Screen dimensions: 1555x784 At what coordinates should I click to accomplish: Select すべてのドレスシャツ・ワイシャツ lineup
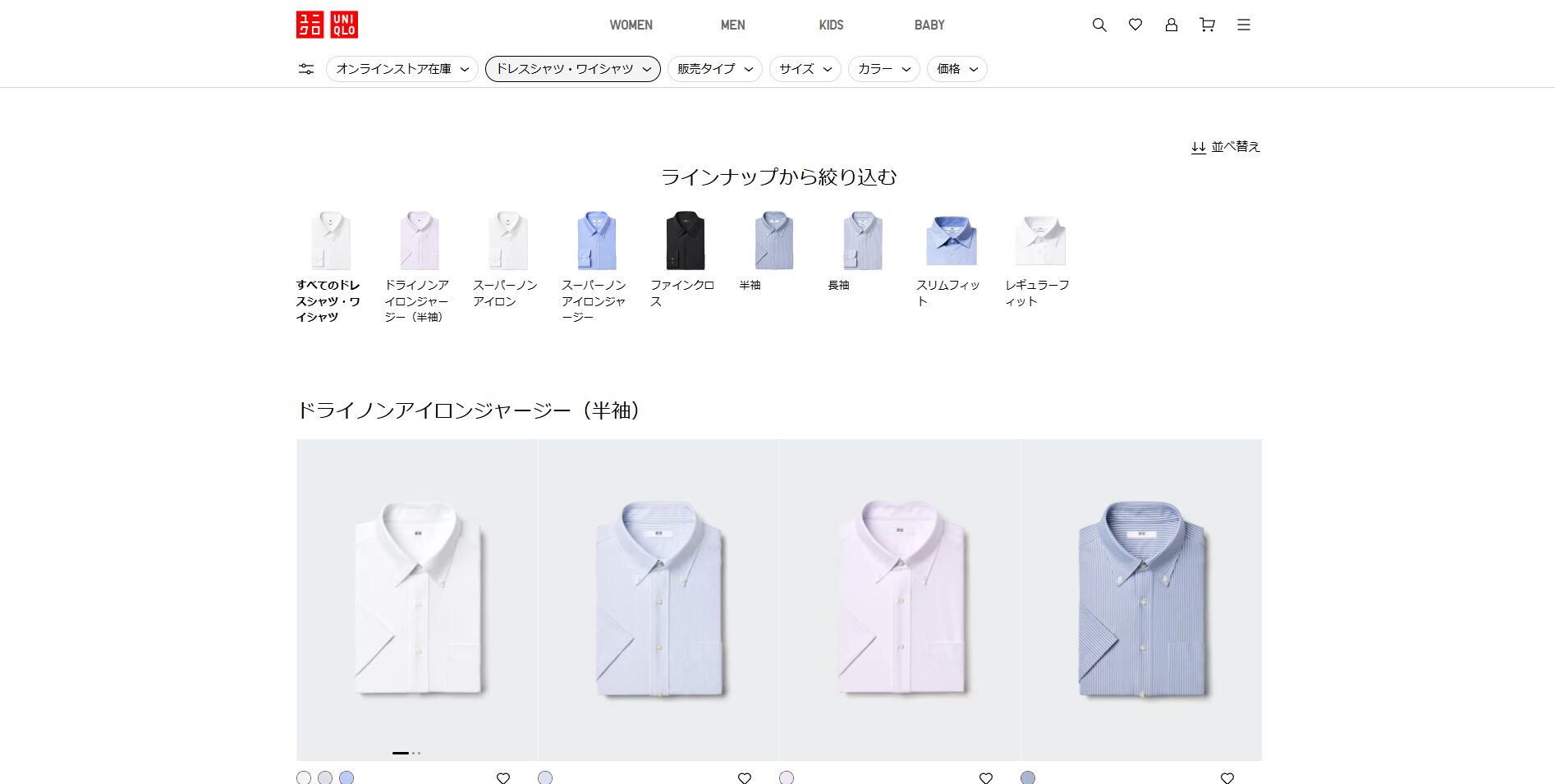point(330,267)
